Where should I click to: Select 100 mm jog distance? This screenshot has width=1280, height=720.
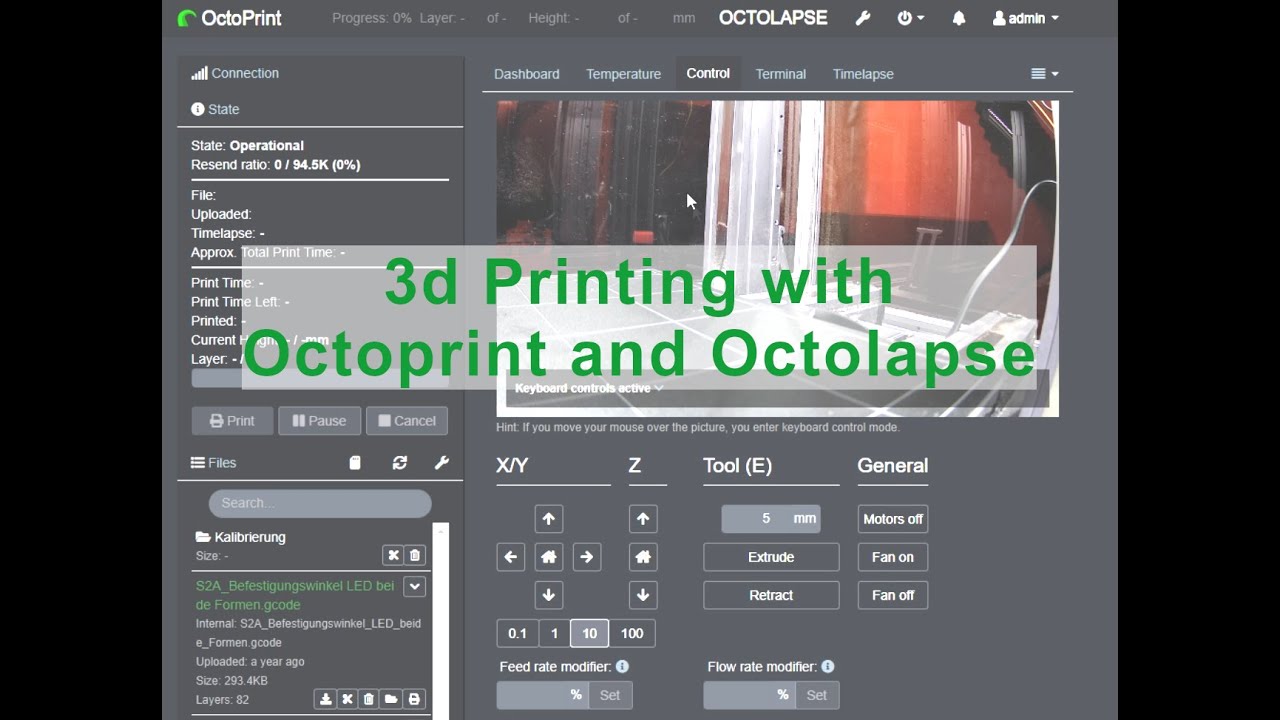632,633
